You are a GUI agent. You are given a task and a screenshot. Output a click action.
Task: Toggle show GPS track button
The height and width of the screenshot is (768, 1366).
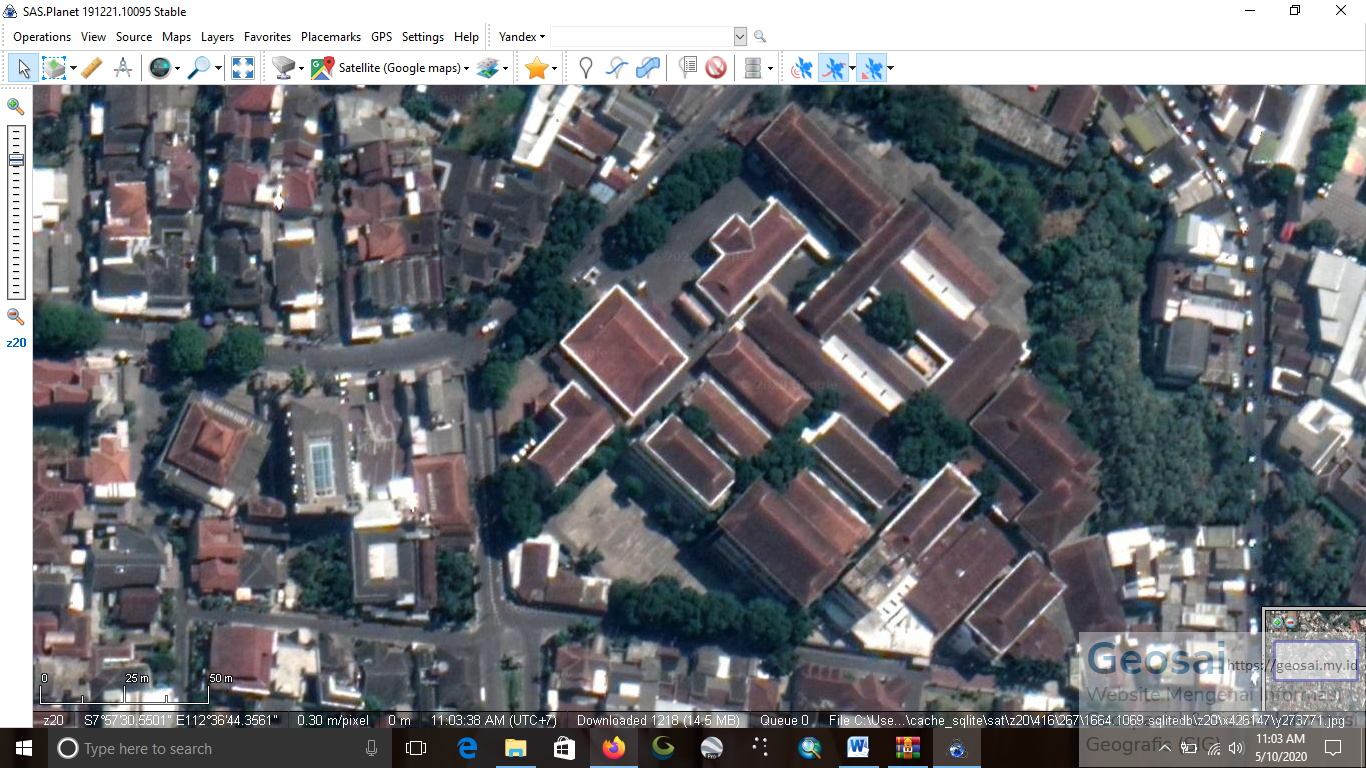point(833,68)
